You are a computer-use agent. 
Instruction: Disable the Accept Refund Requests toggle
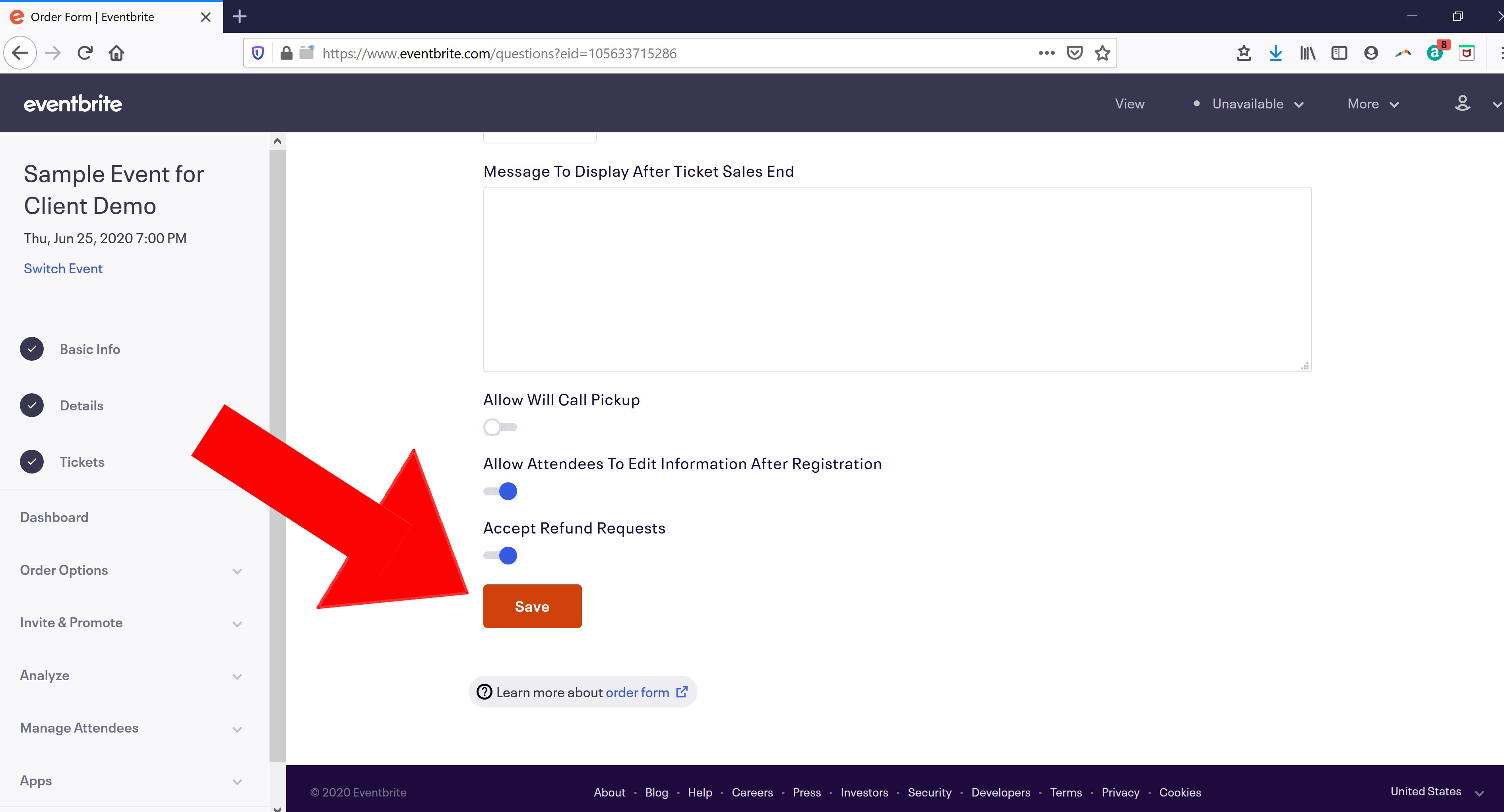[500, 556]
